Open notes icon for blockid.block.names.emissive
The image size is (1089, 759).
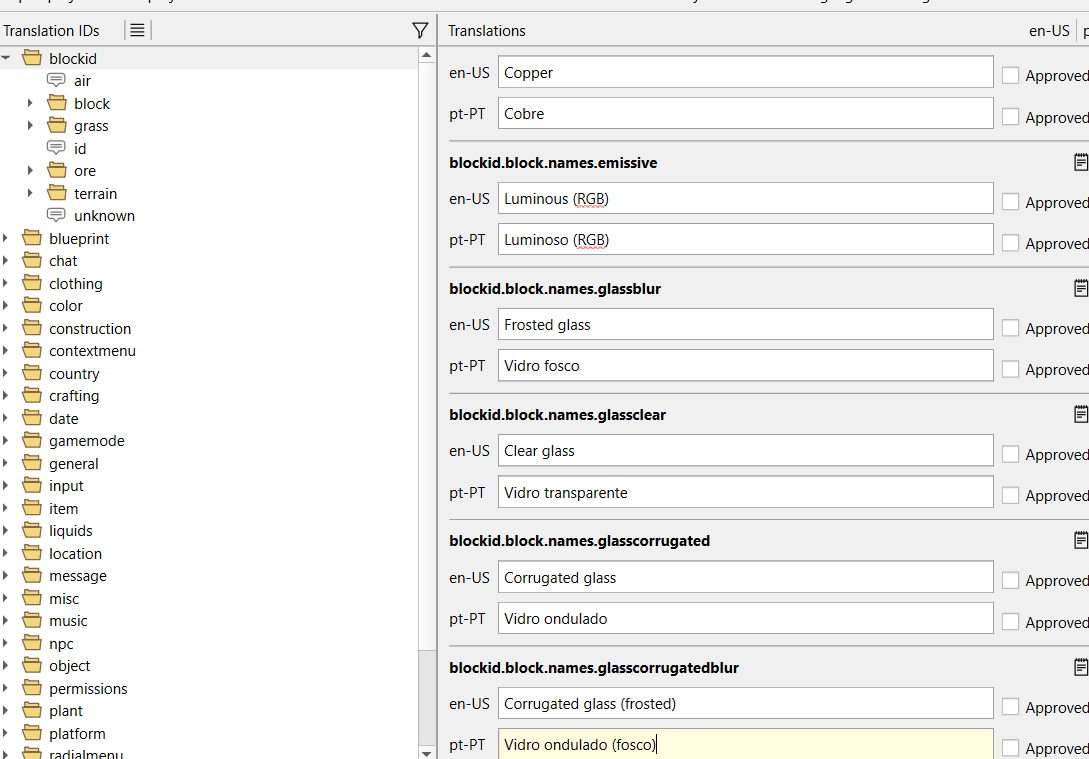[x=1080, y=162]
